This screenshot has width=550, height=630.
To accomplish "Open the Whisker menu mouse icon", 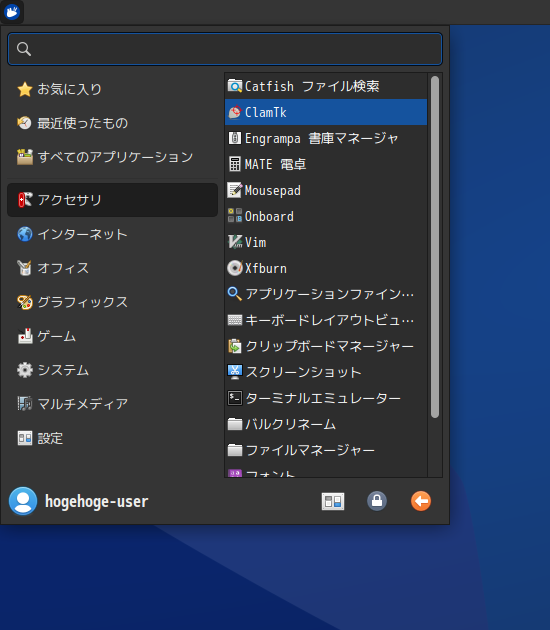I will [x=12, y=12].
